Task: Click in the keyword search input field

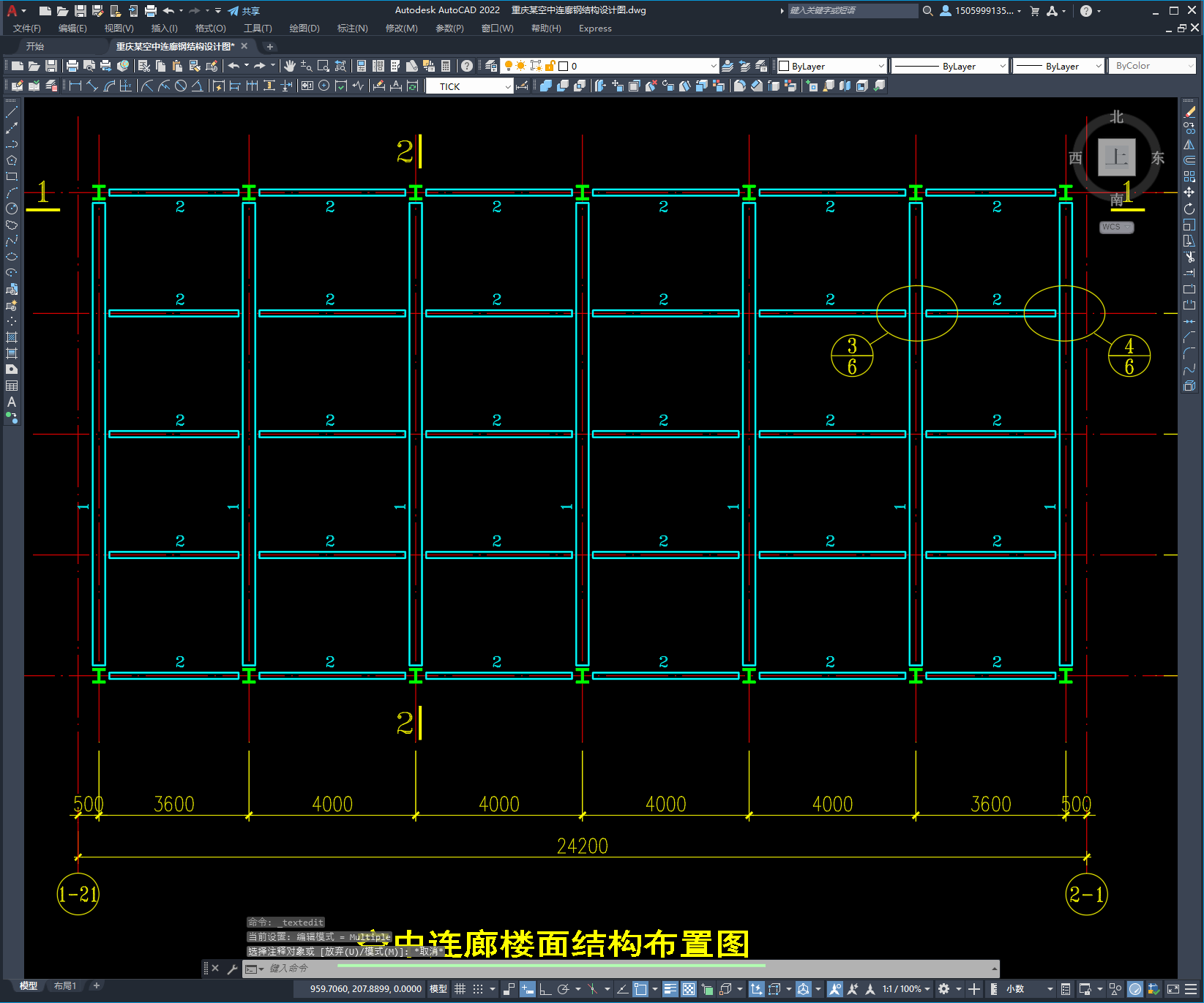Action: [853, 10]
